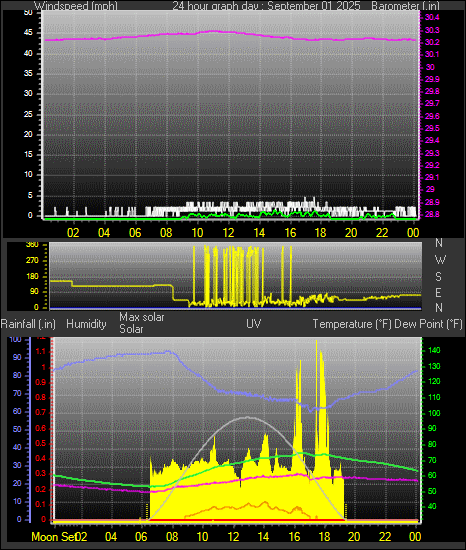Click the '20' hour label under the solar chart
This screenshot has width=466, height=550.
(x=354, y=537)
